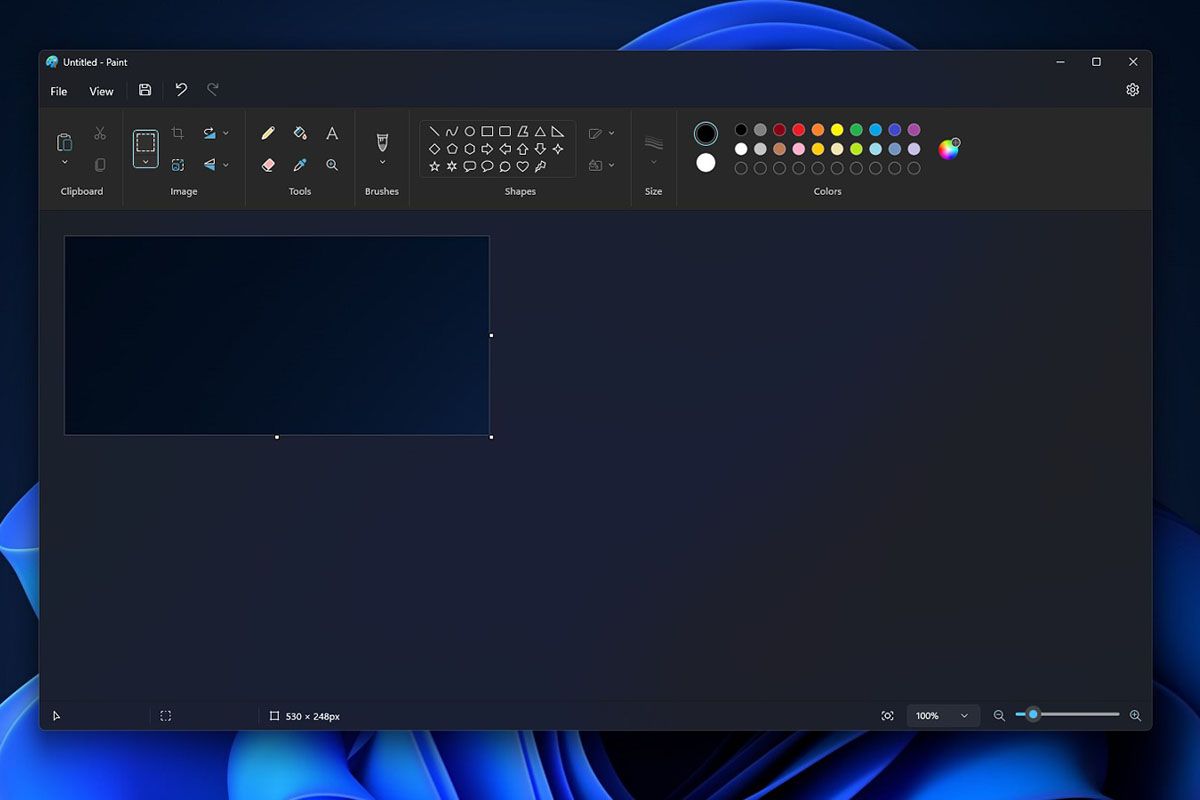This screenshot has width=1200, height=800.
Task: Select the Color picker eyedropper tool
Action: [x=300, y=165]
